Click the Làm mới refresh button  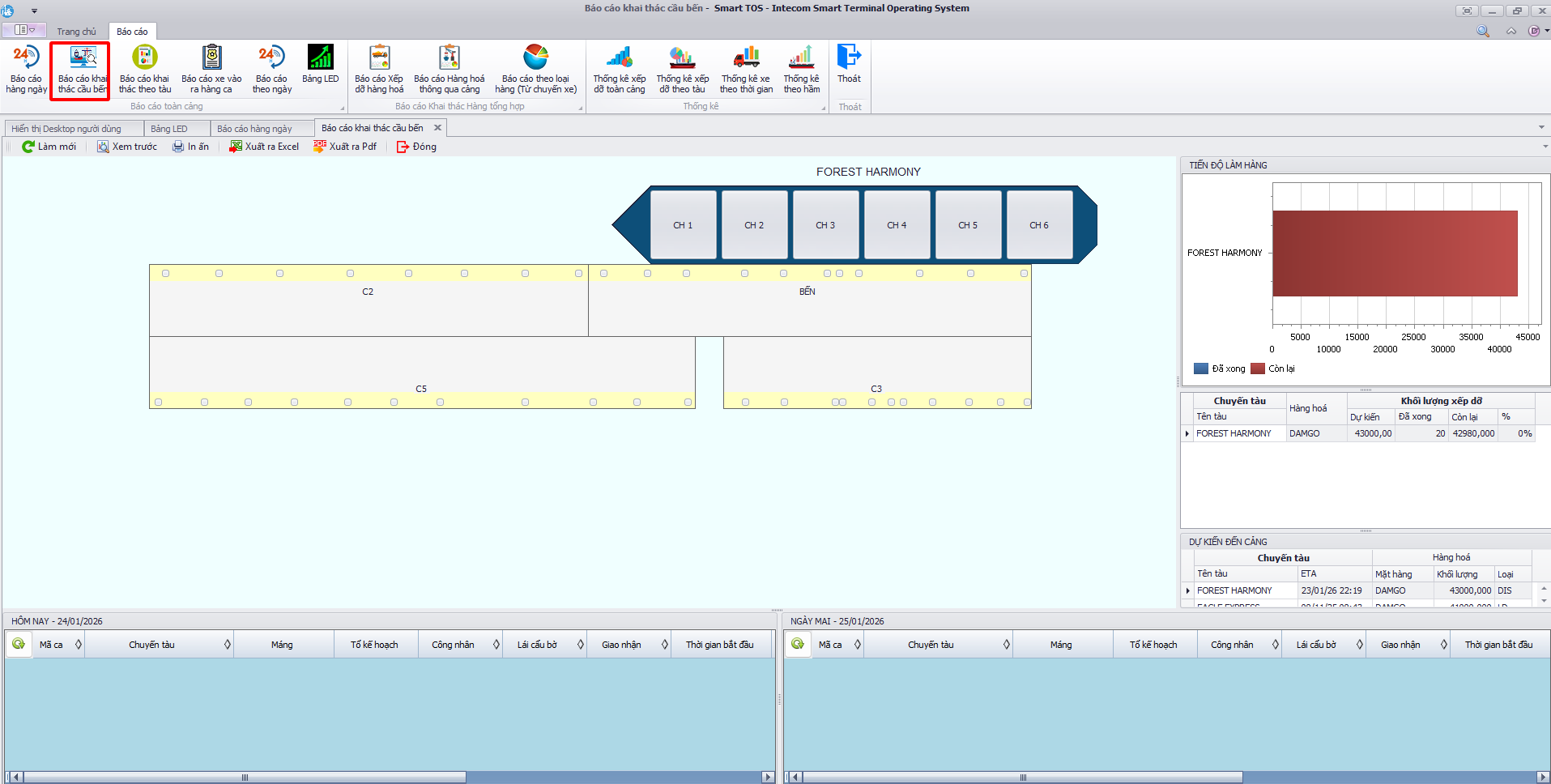point(49,147)
